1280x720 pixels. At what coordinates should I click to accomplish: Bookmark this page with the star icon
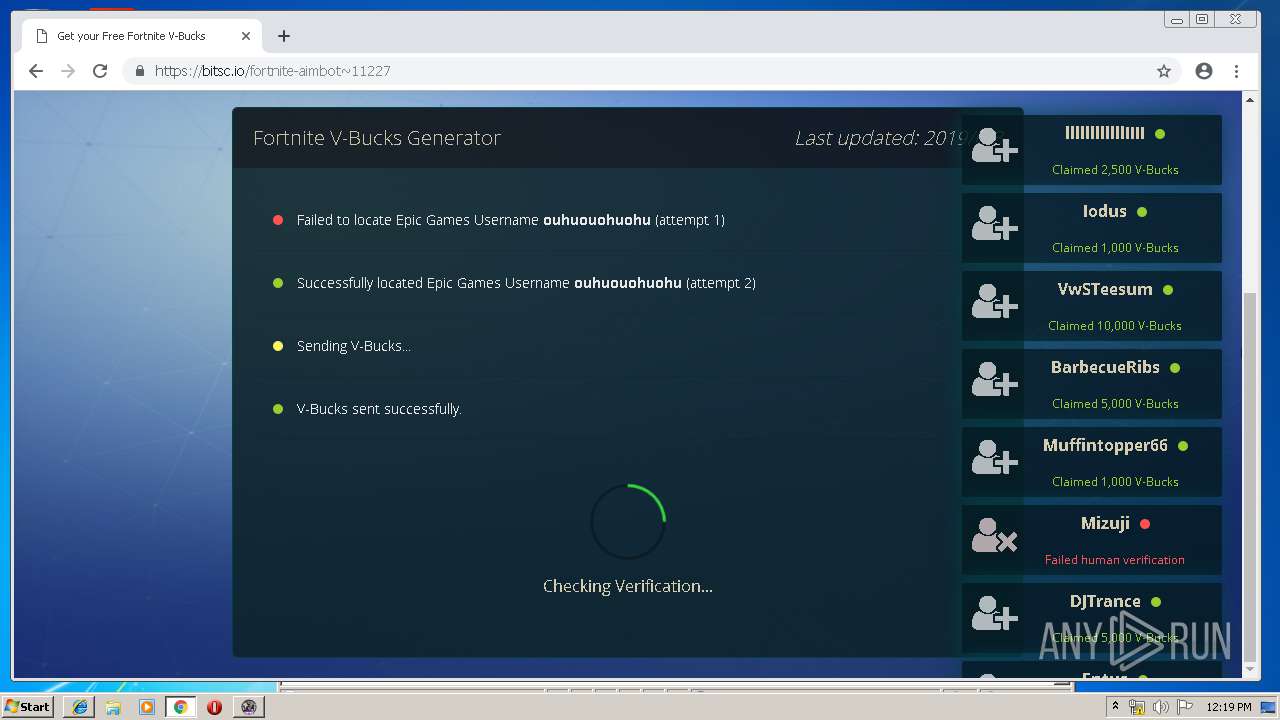click(x=1164, y=71)
